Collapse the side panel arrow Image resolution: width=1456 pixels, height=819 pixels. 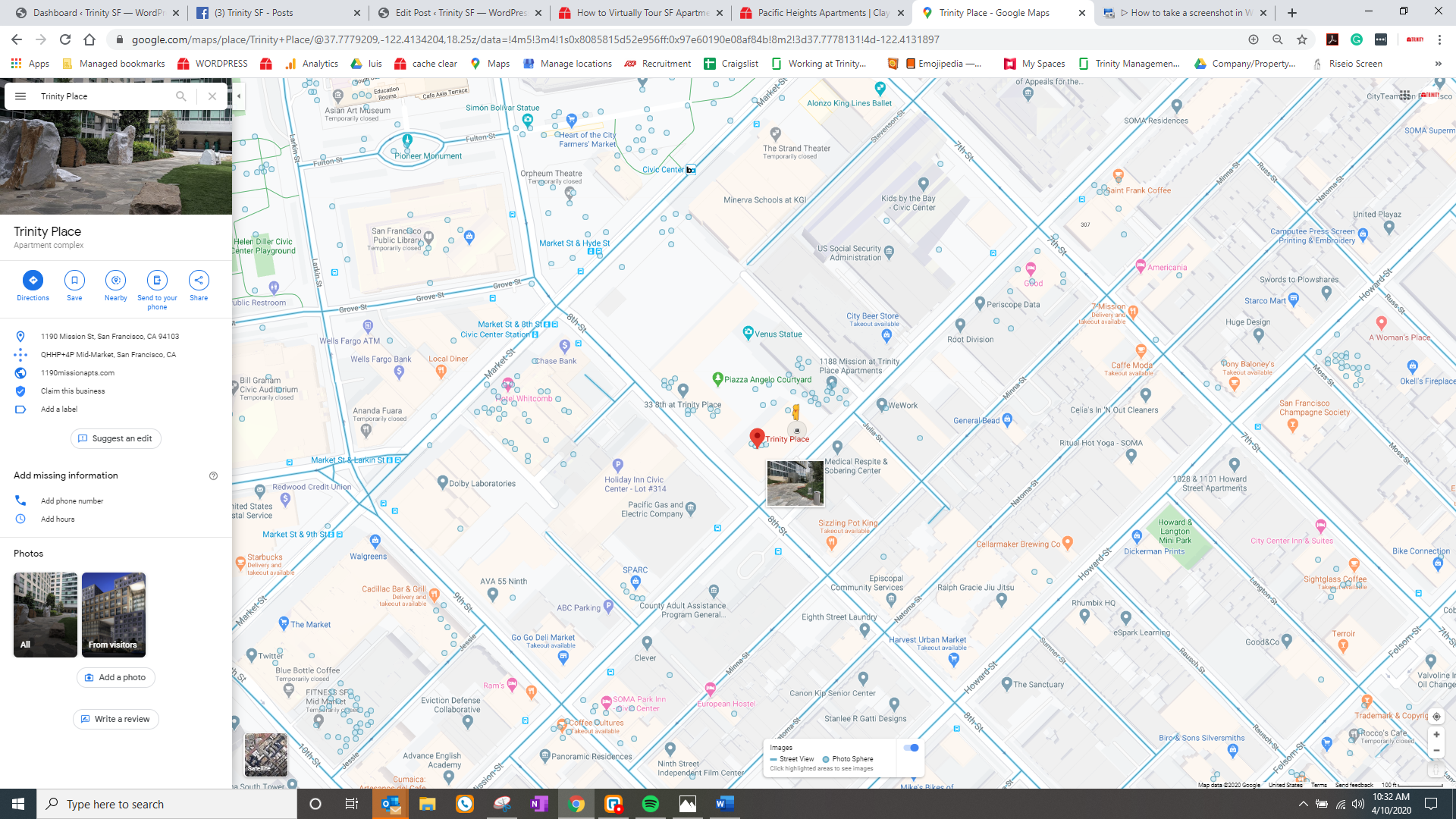coord(238,96)
